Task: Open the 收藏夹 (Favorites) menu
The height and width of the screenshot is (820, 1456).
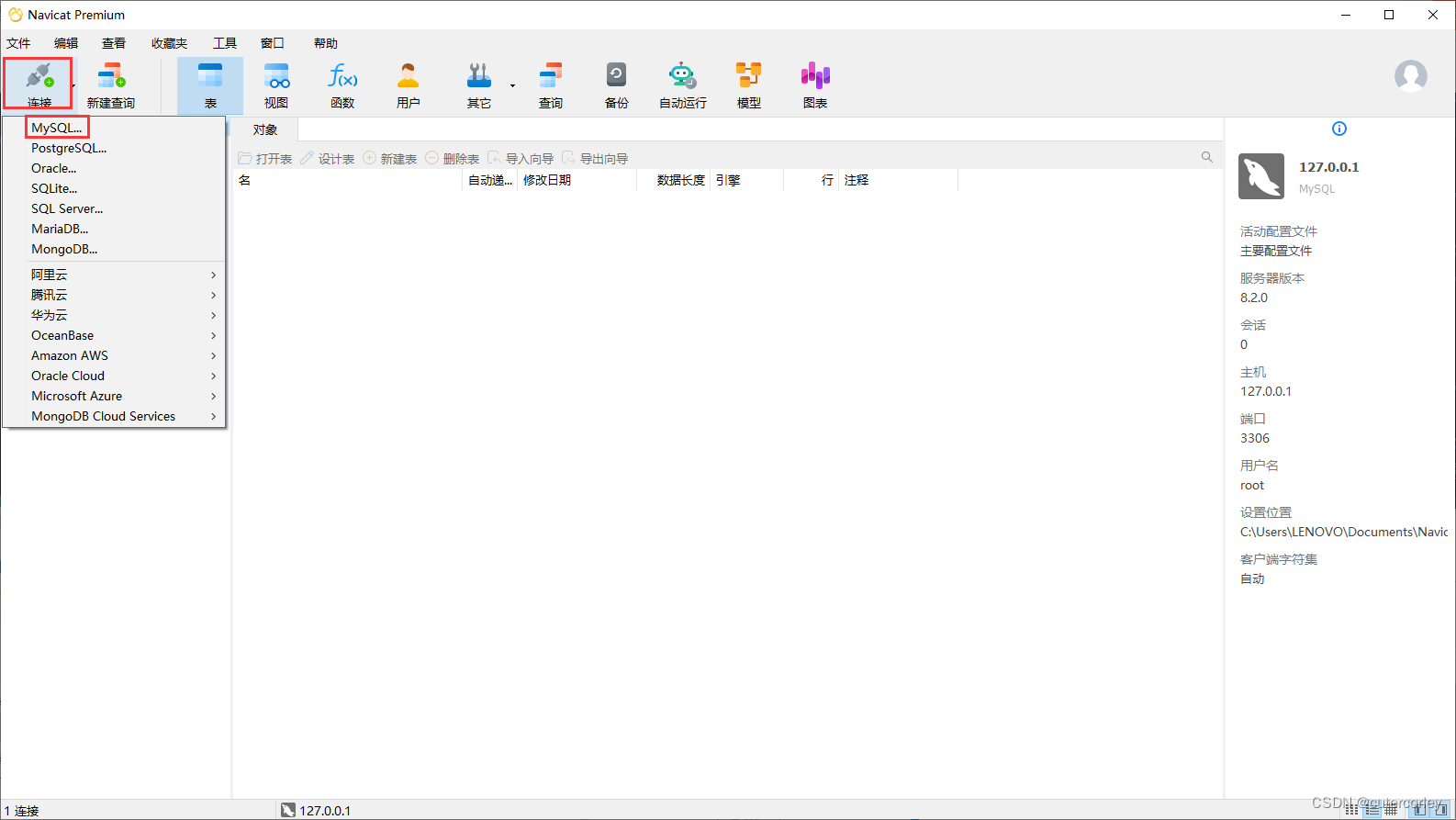Action: coord(169,43)
